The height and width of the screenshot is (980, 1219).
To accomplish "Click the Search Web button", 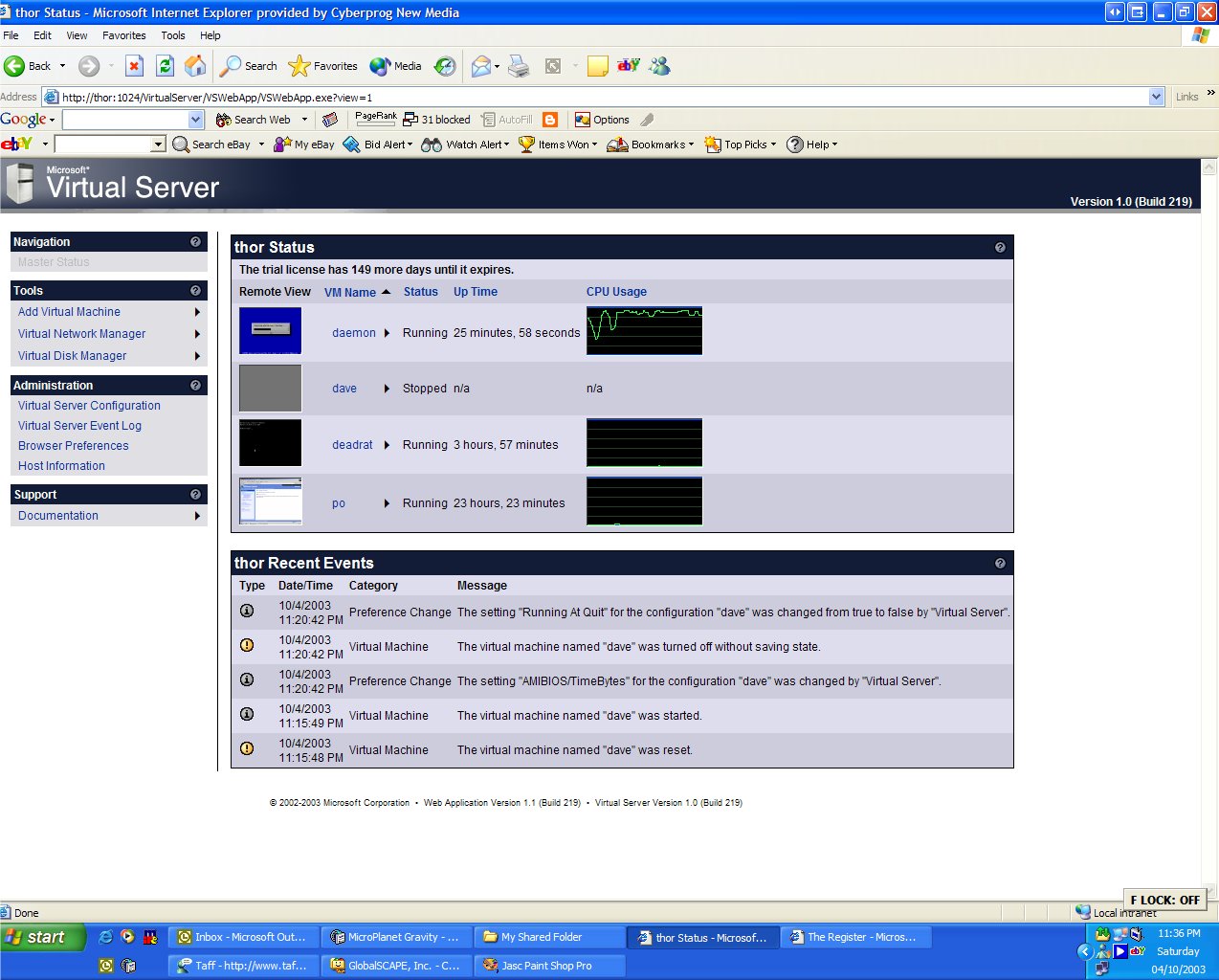I will pyautogui.click(x=254, y=120).
